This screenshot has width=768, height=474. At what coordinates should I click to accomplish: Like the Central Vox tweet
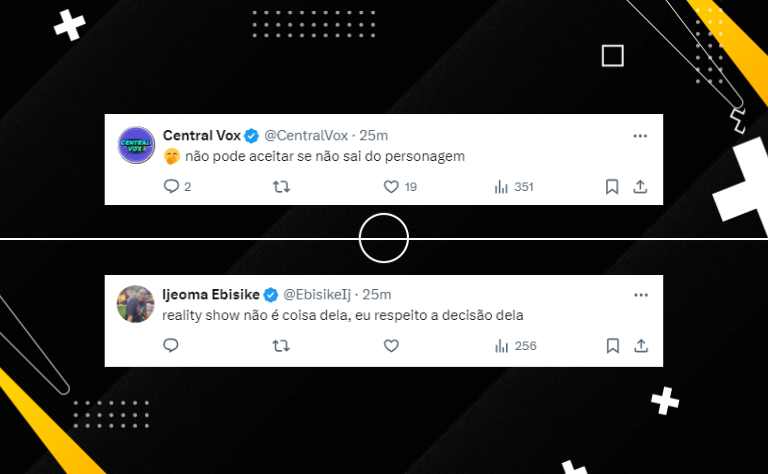(400, 187)
